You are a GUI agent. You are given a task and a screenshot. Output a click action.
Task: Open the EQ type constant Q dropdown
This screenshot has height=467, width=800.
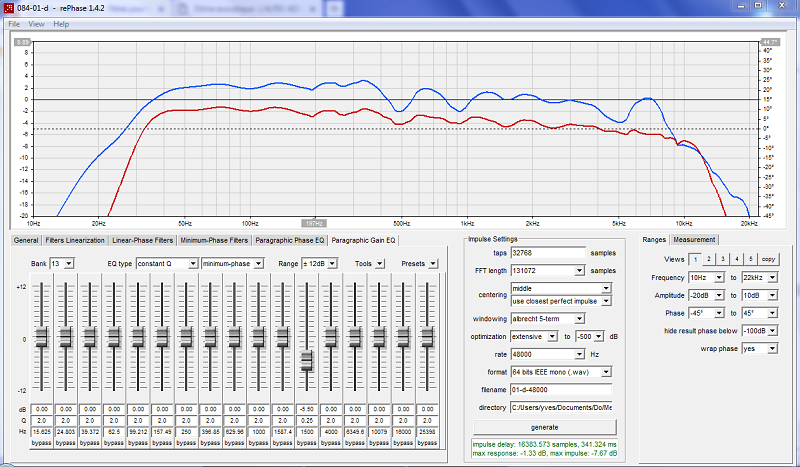coord(193,264)
